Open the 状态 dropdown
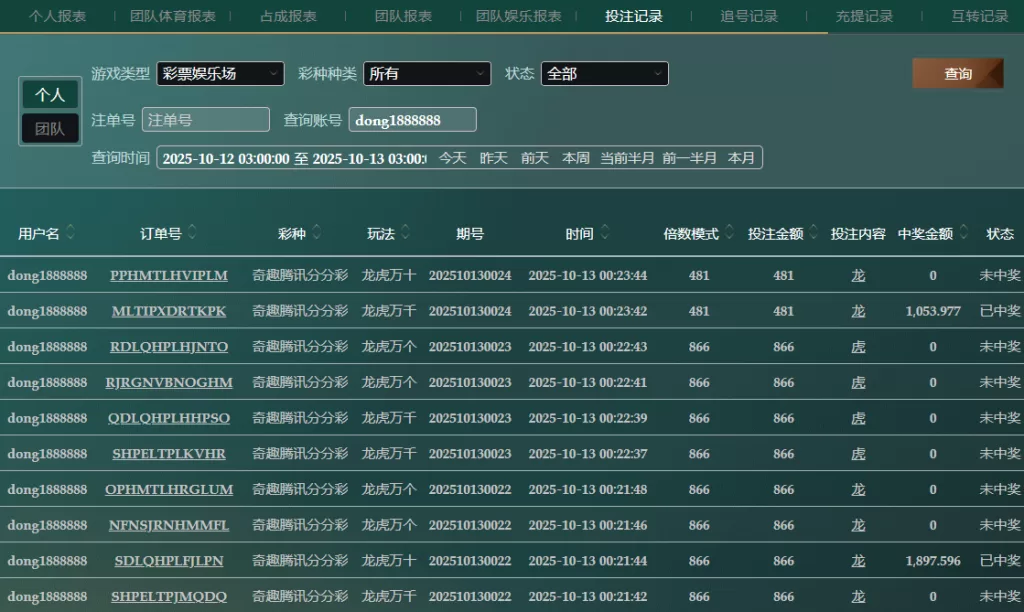This screenshot has height=612, width=1024. click(604, 74)
